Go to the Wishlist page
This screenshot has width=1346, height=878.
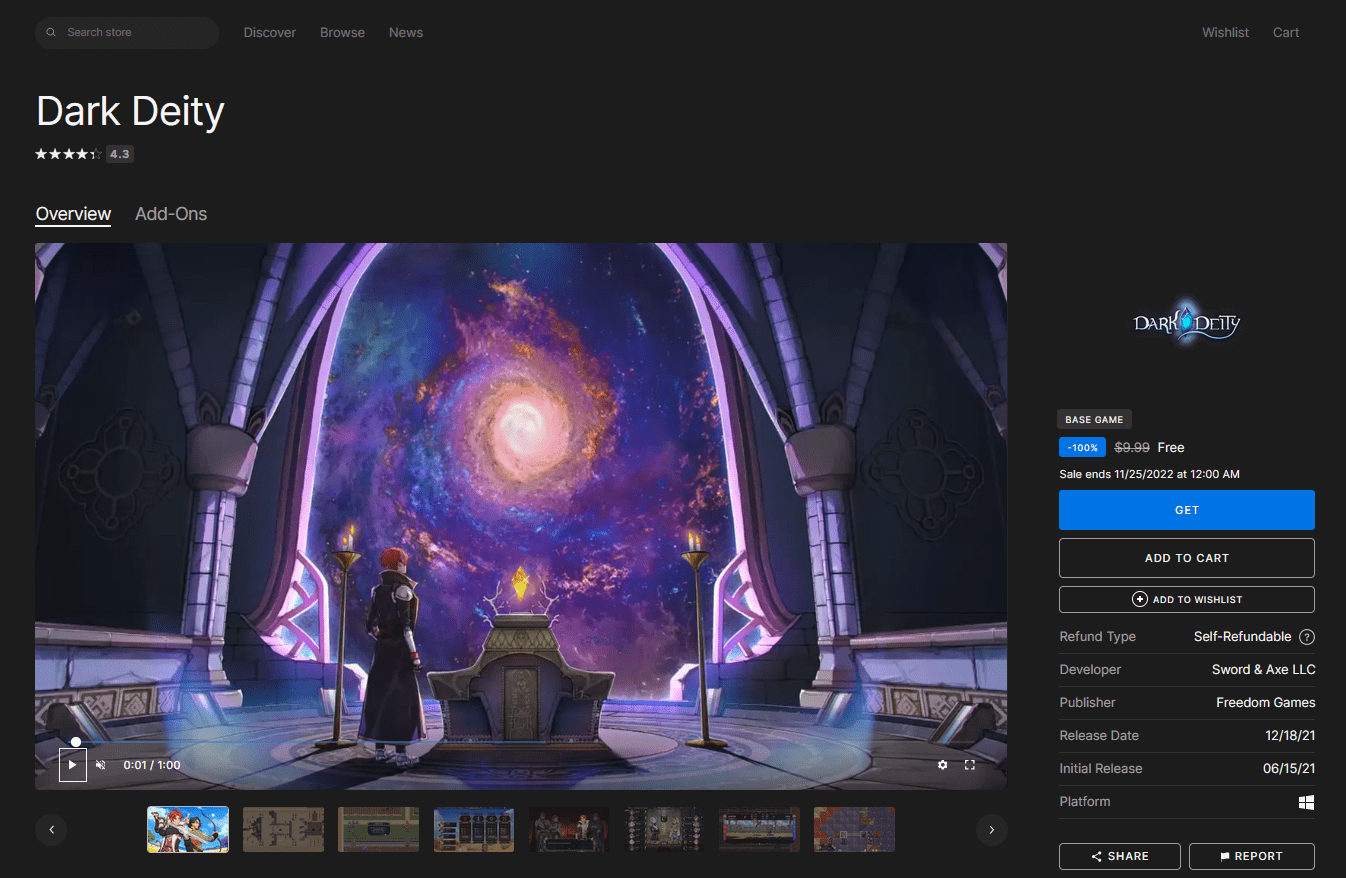(1225, 33)
